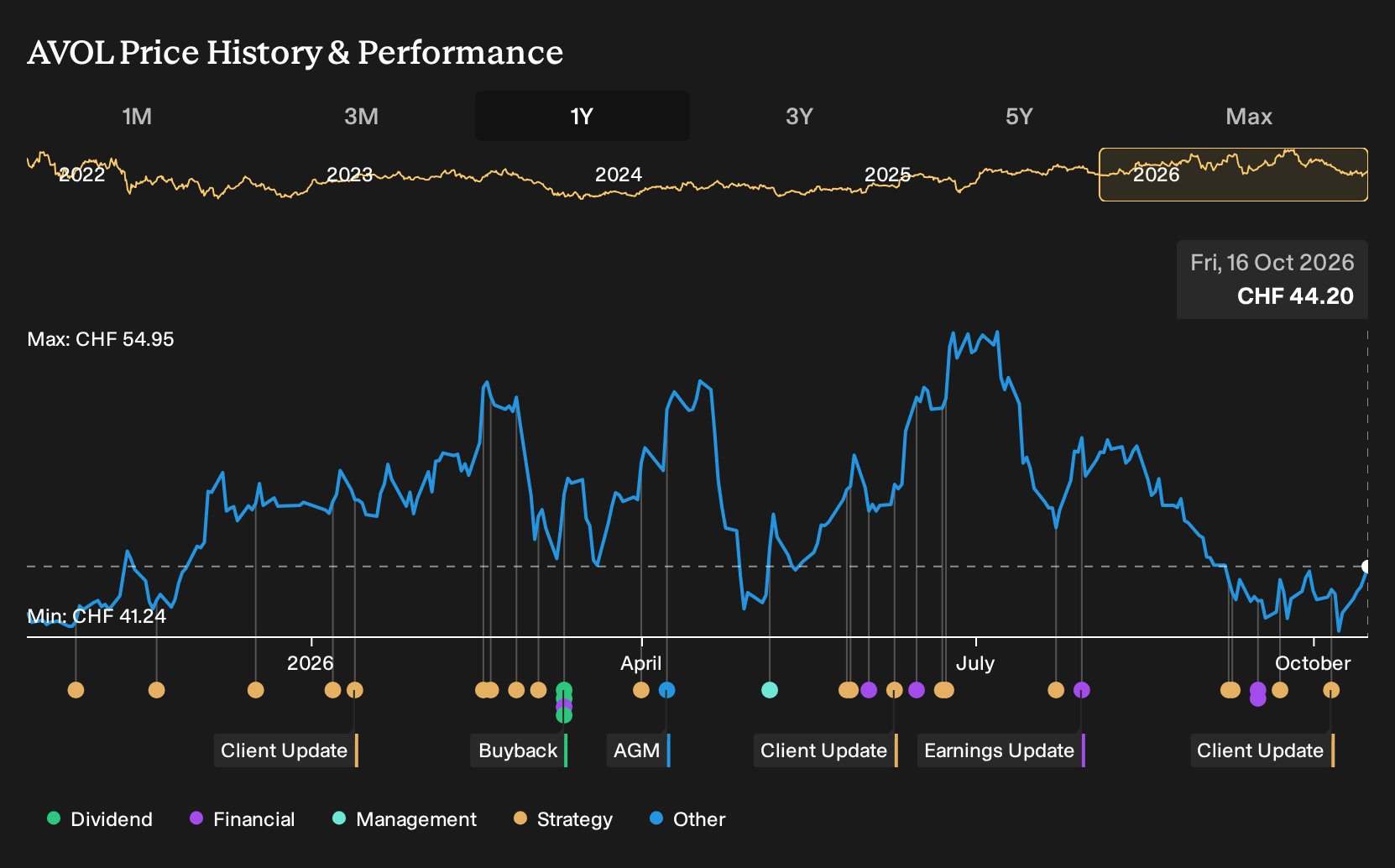
Task: Click the last Strategy marker under October
Action: click(1331, 690)
